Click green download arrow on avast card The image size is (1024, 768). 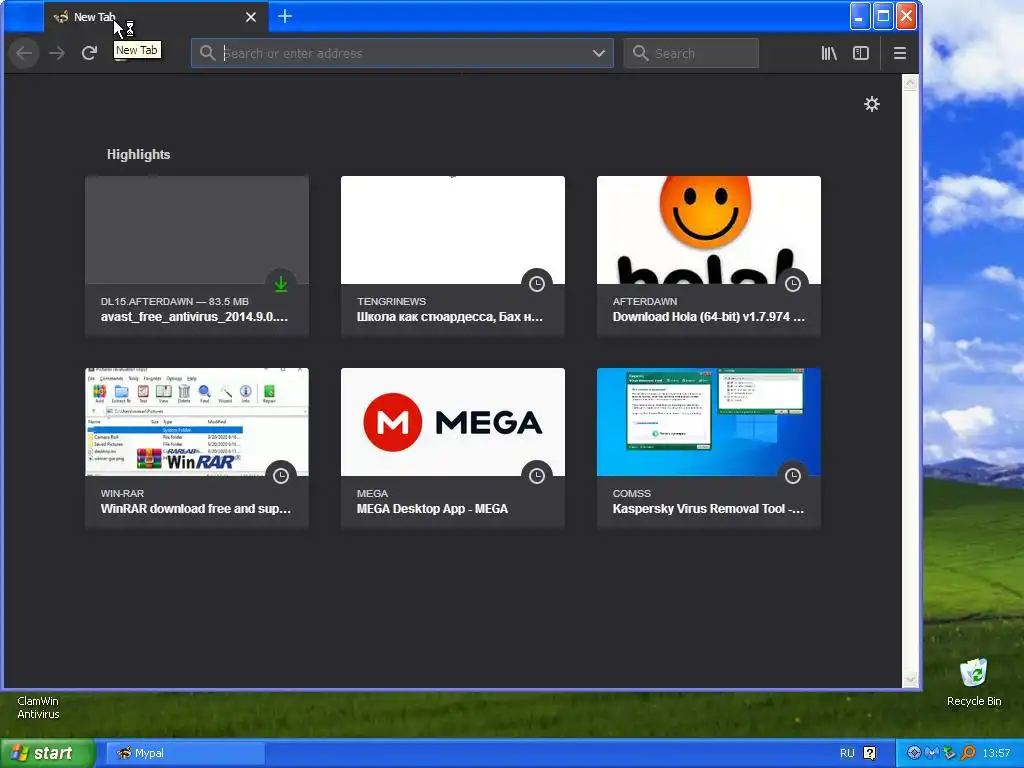coord(281,283)
